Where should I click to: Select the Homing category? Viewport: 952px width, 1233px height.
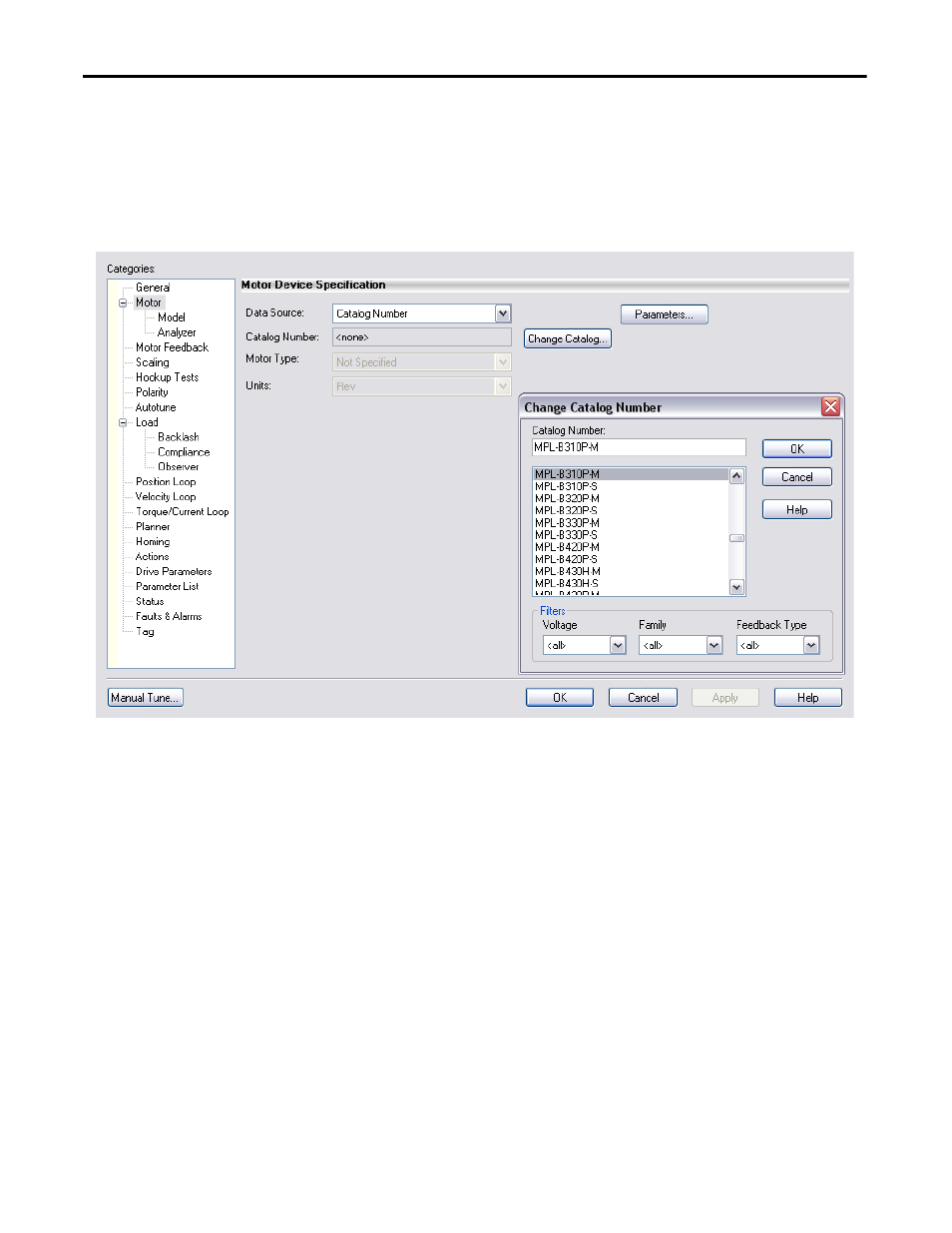click(x=153, y=541)
